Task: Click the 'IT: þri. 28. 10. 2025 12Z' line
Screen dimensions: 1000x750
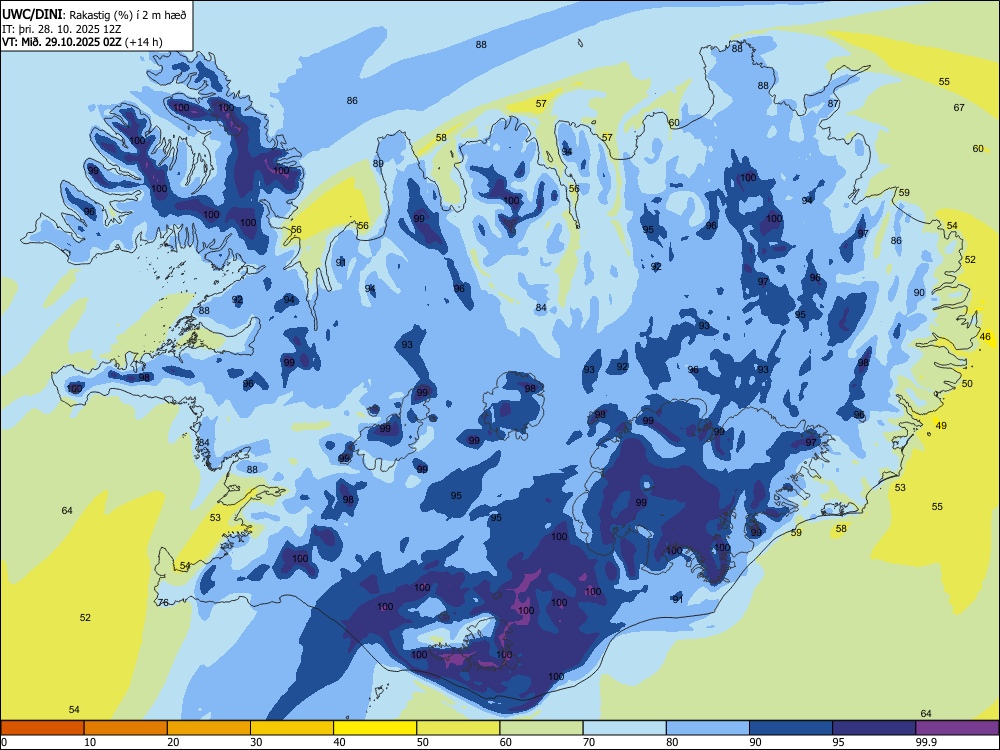Action: click(62, 29)
